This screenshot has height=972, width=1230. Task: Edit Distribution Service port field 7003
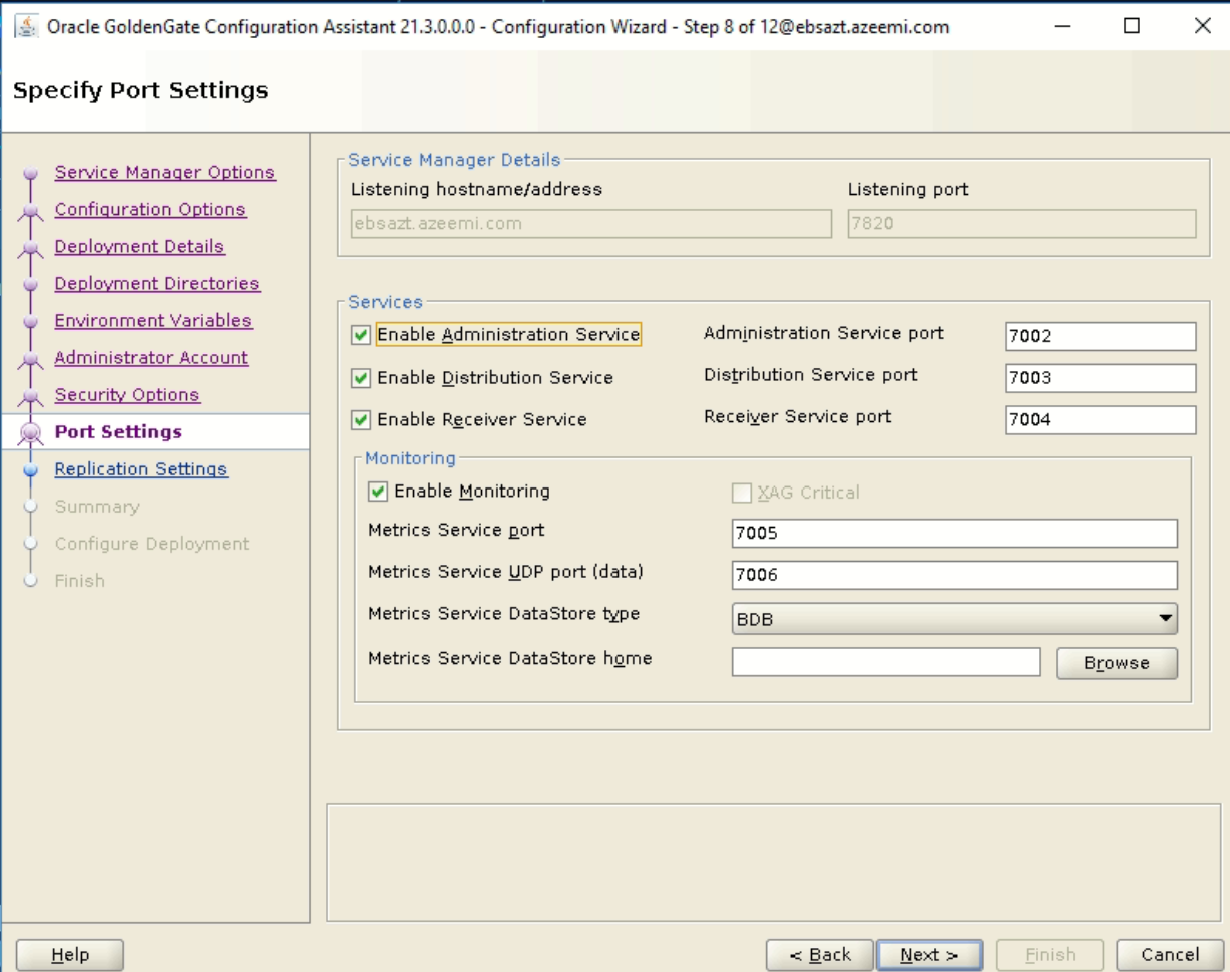click(1101, 378)
